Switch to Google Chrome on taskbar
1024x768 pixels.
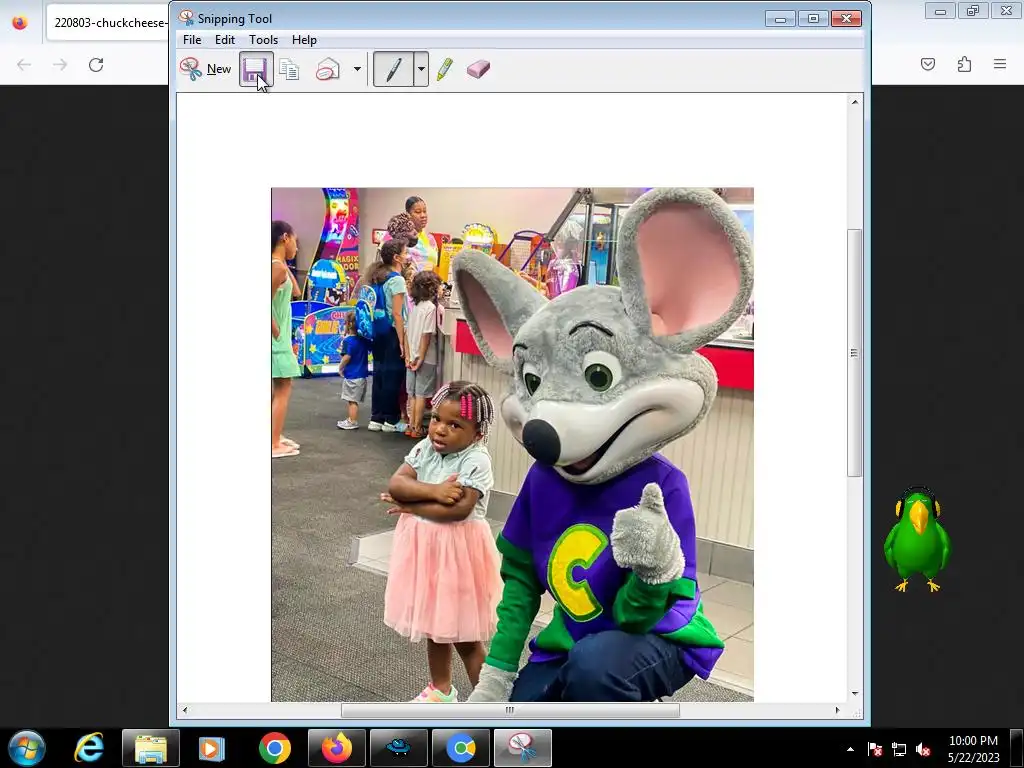click(274, 748)
